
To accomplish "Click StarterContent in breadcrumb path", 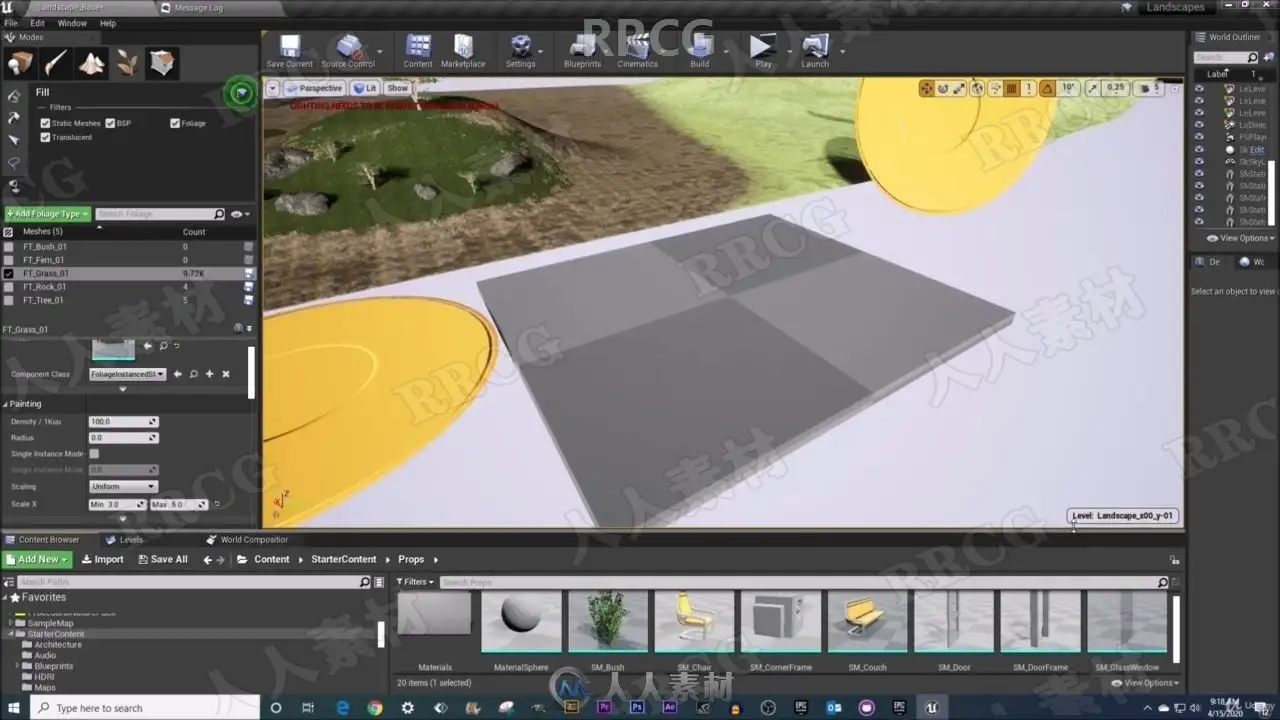I will coord(344,560).
